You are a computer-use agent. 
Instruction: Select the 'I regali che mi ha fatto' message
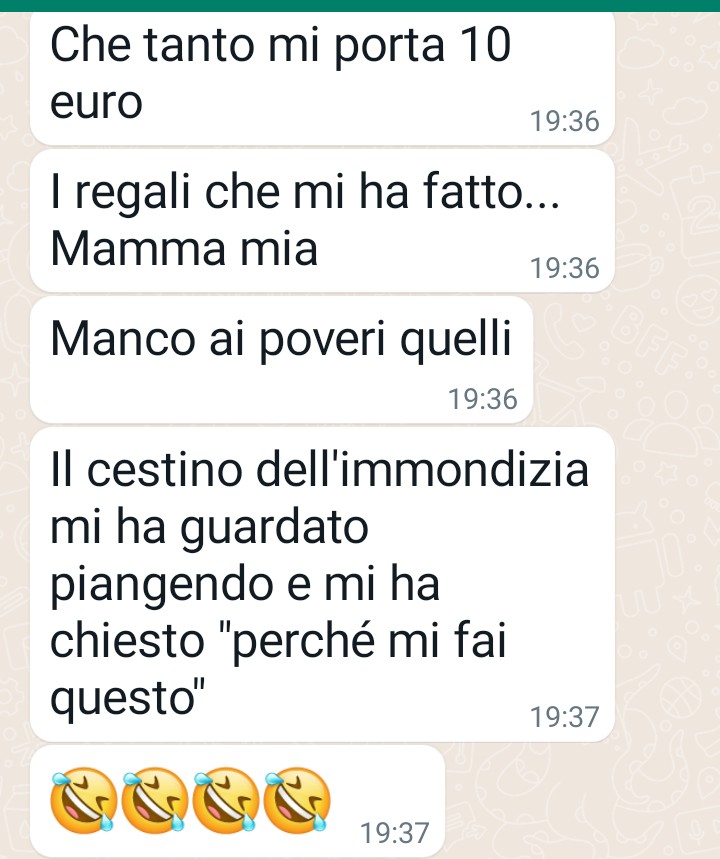[x=322, y=221]
